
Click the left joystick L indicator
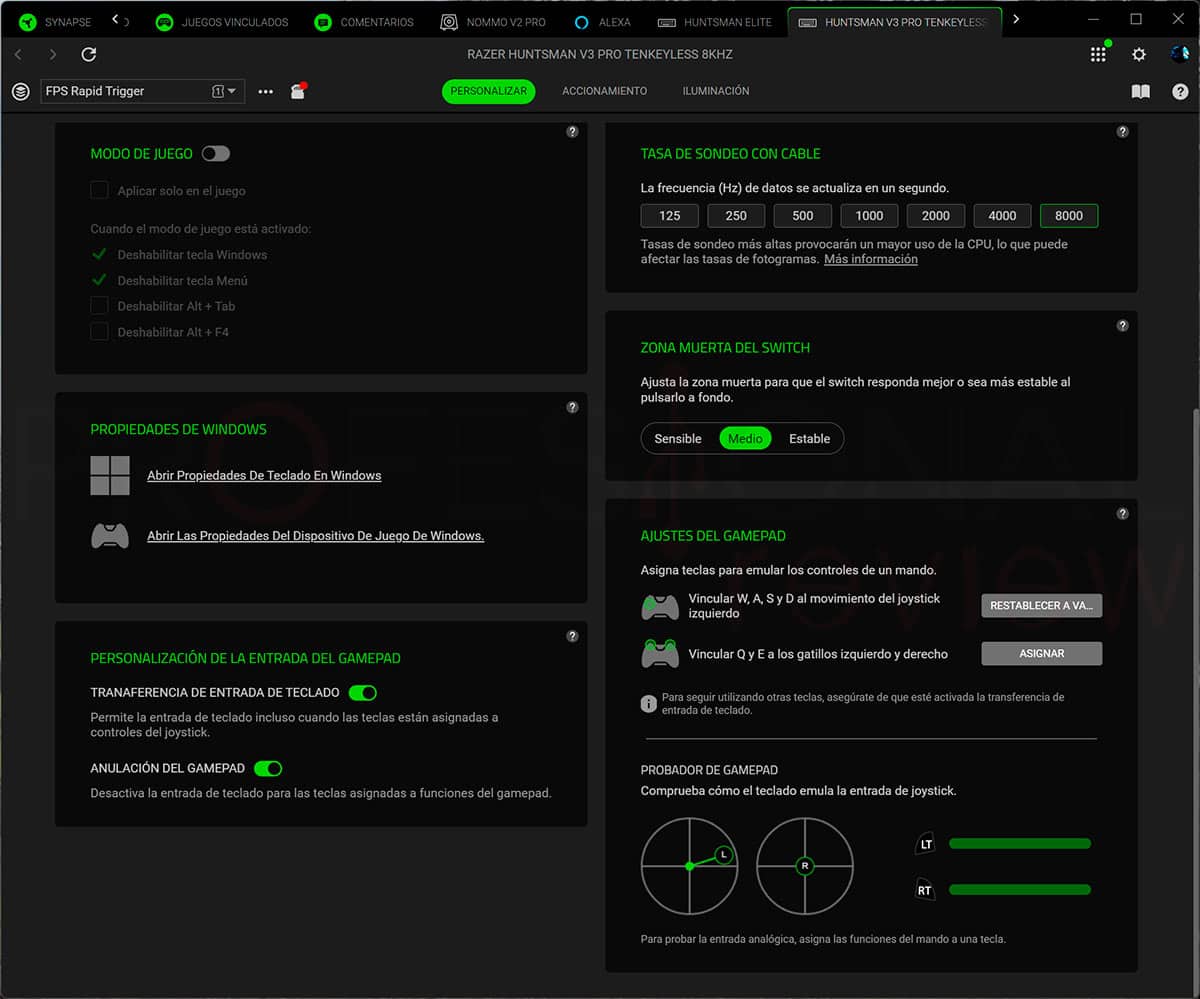click(x=724, y=855)
